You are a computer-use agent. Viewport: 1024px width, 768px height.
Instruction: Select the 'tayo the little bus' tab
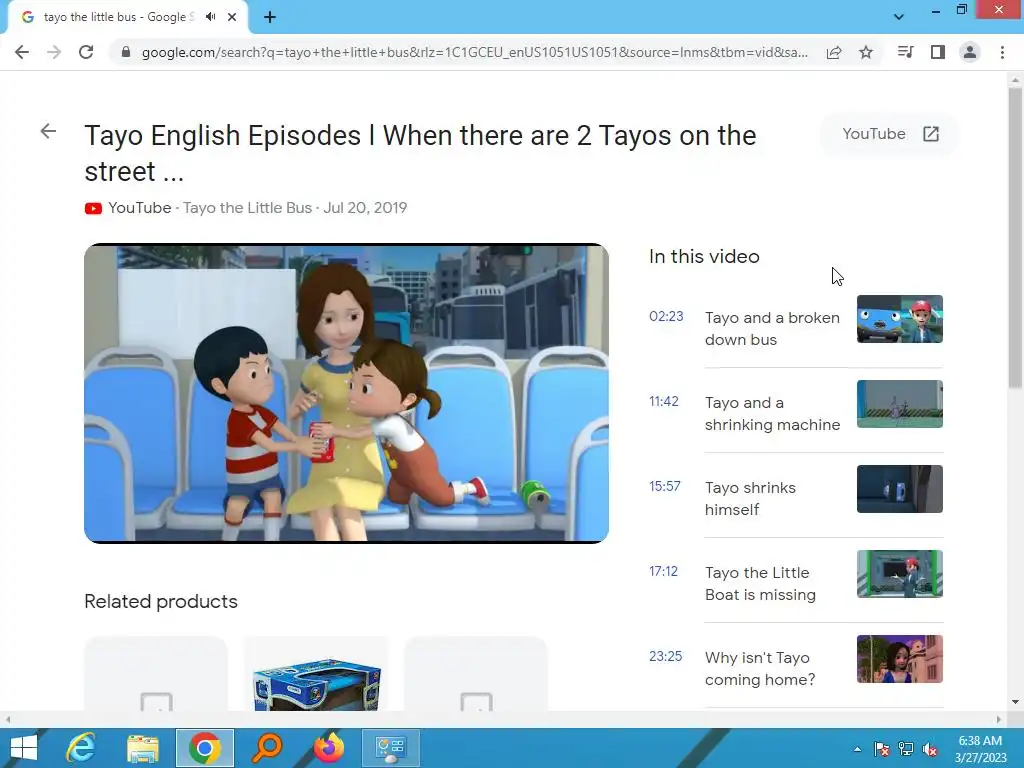pyautogui.click(x=118, y=17)
